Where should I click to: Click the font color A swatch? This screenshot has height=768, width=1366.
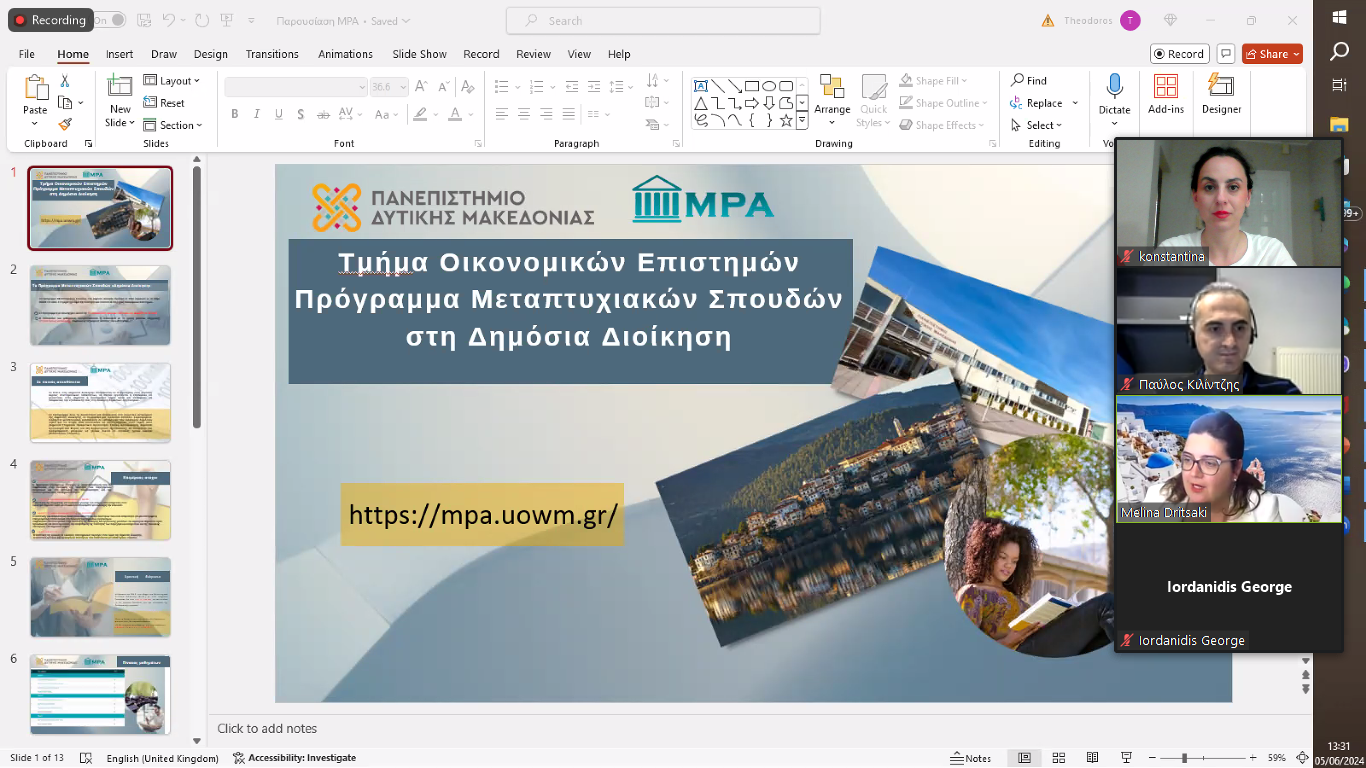pyautogui.click(x=455, y=114)
